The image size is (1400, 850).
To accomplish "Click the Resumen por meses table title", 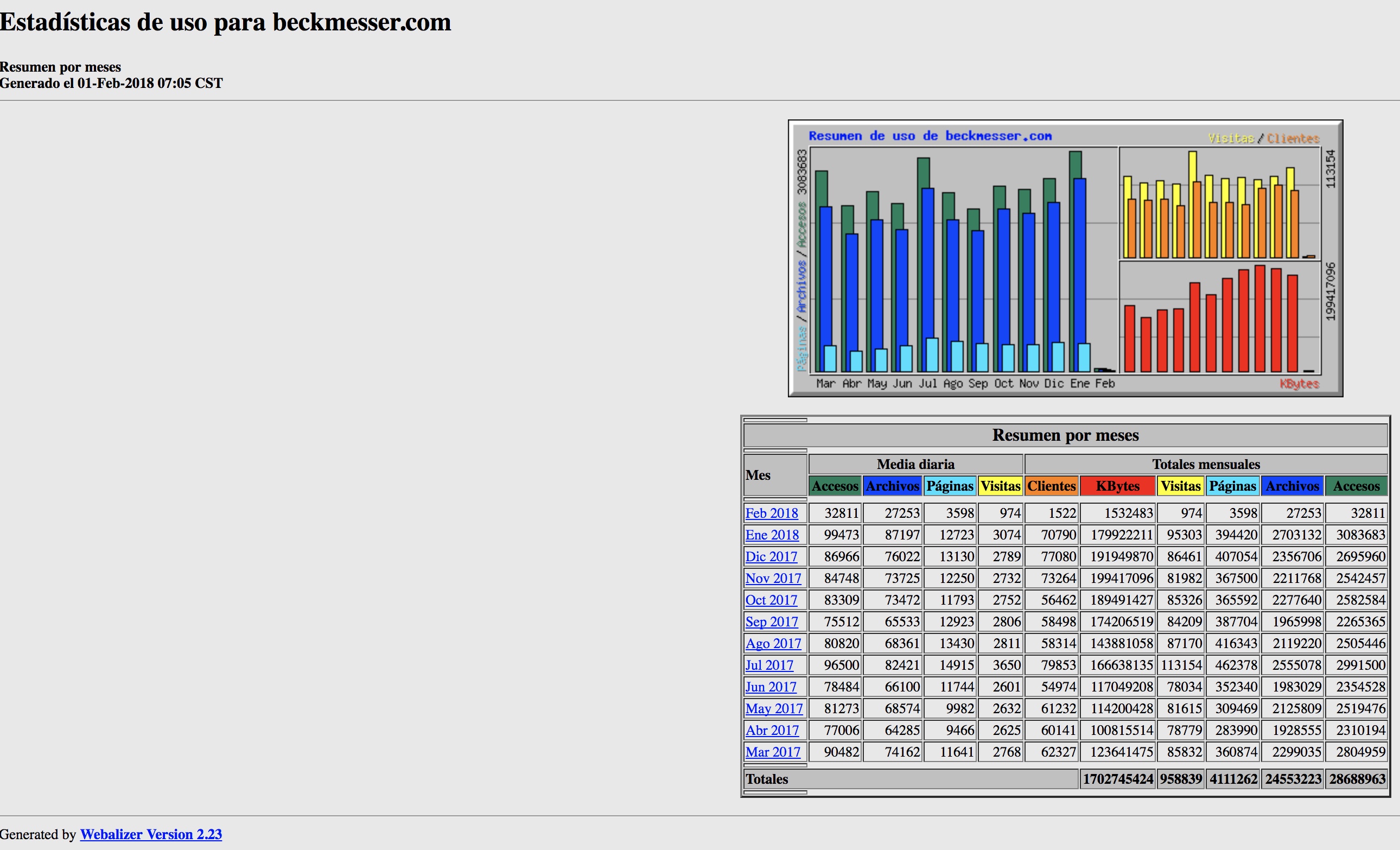I will click(1065, 435).
